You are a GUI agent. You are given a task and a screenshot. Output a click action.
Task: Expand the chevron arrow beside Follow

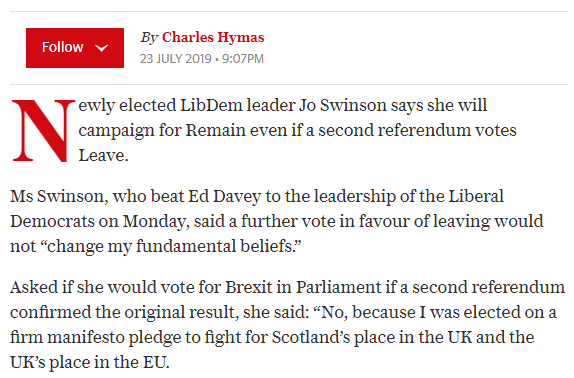(101, 48)
